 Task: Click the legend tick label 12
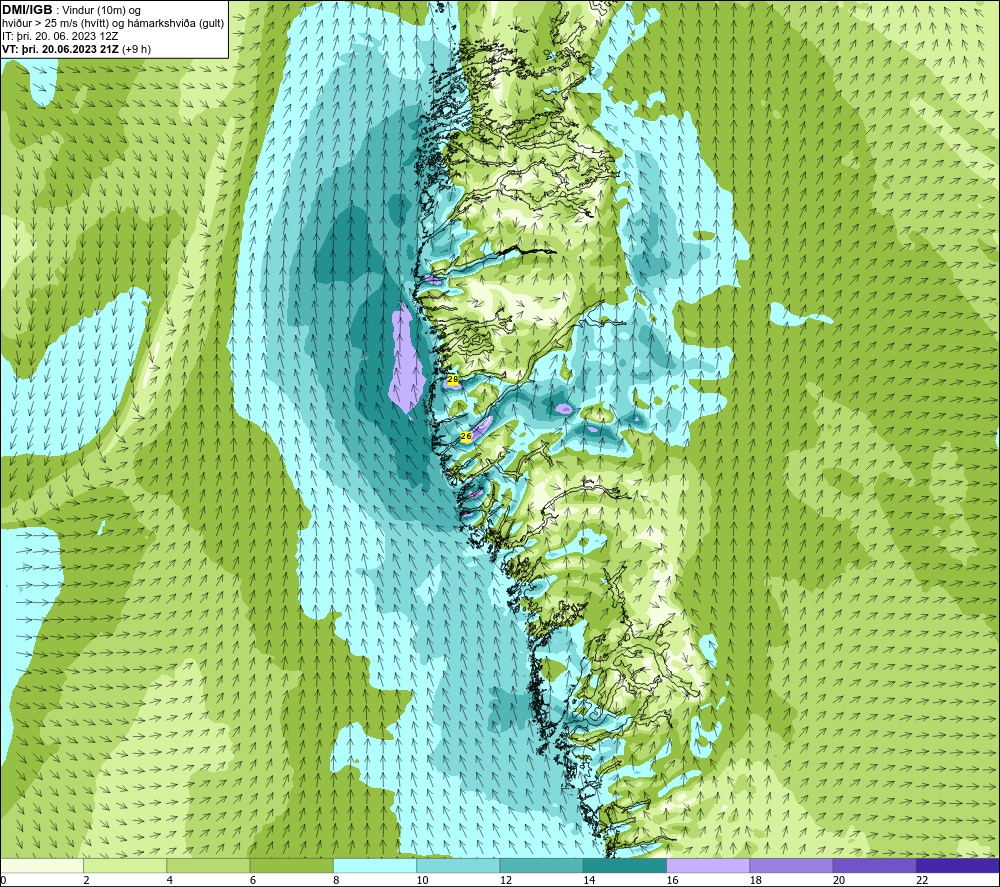(x=506, y=880)
